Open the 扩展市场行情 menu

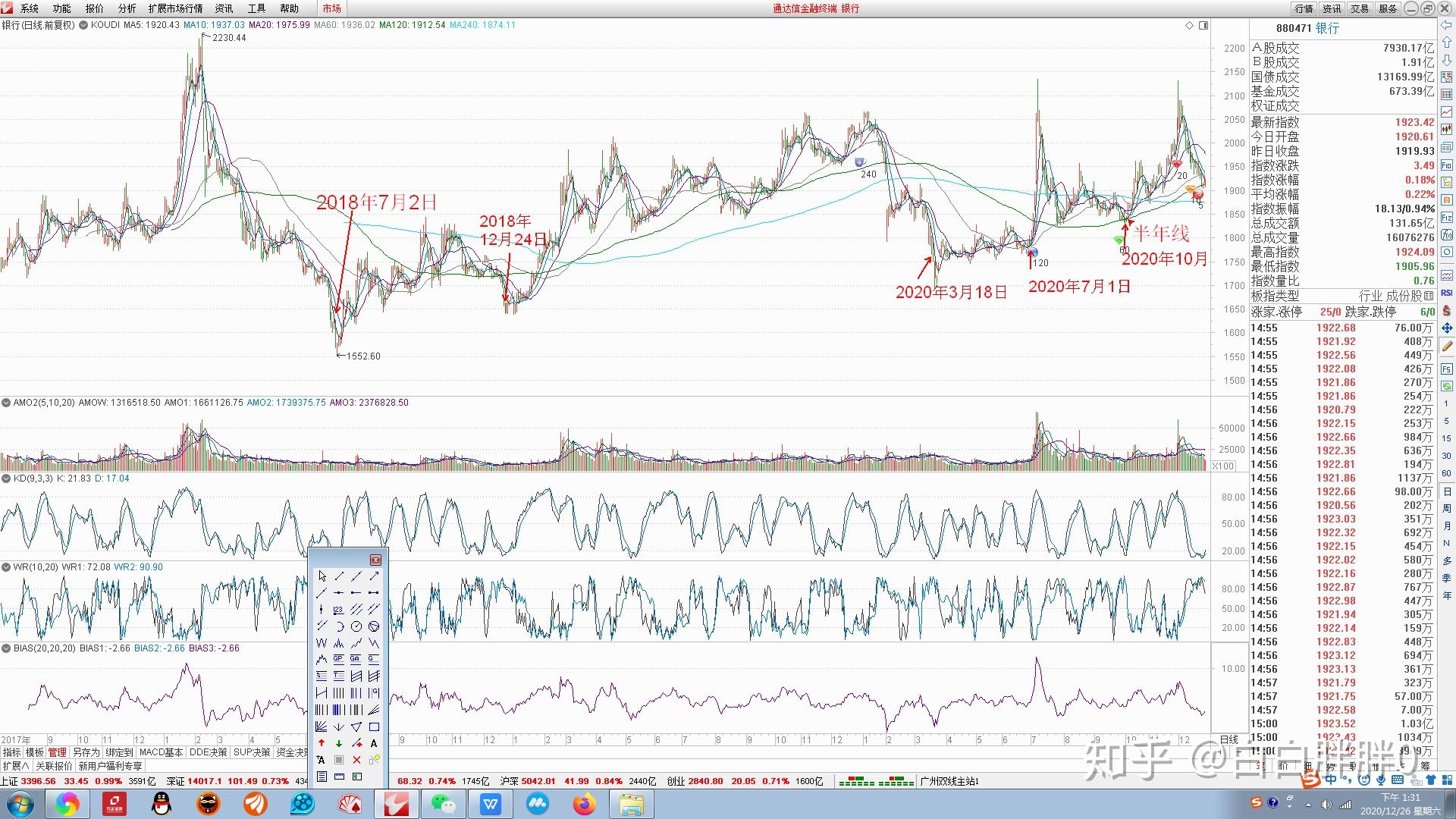tap(175, 8)
